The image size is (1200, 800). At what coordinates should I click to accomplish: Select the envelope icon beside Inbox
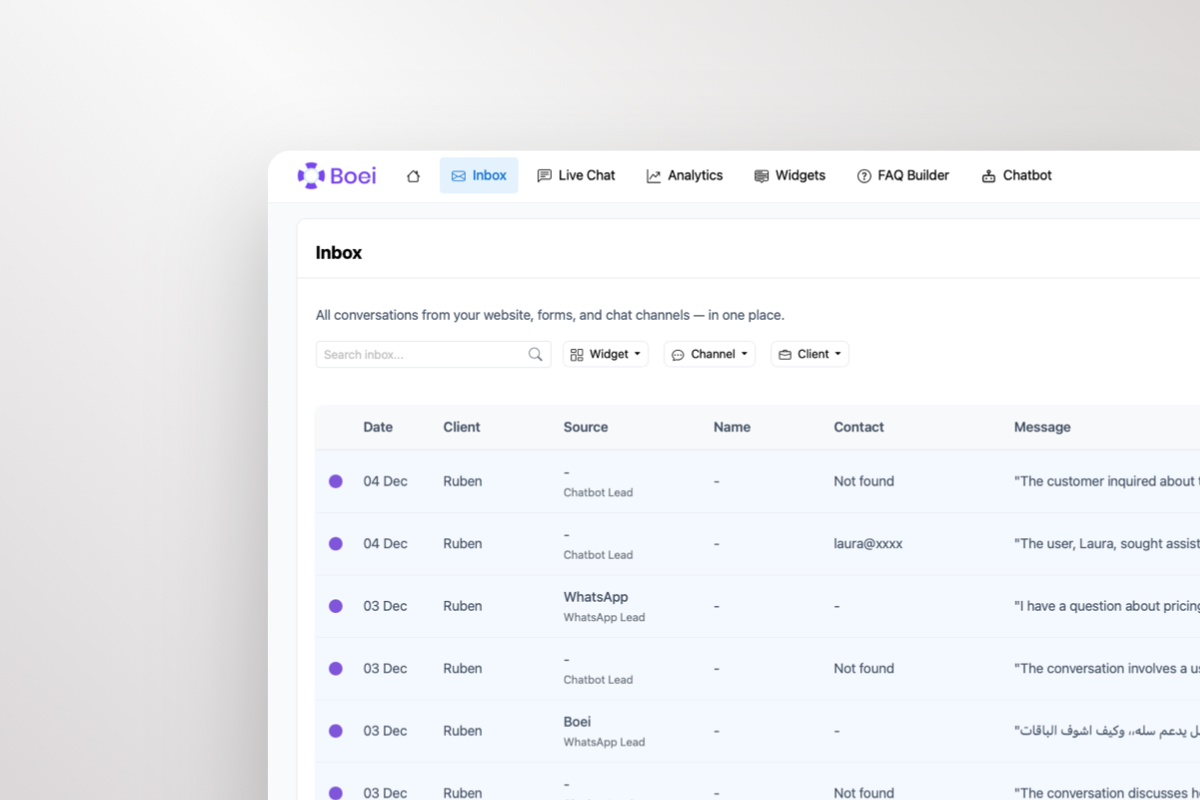(458, 175)
